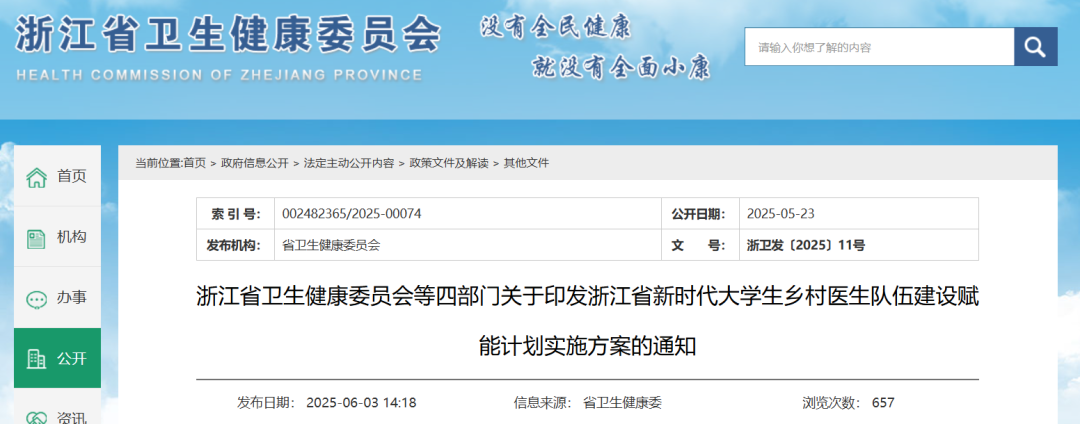Click the 索引号 label cell
The height and width of the screenshot is (424, 1080).
point(236,214)
